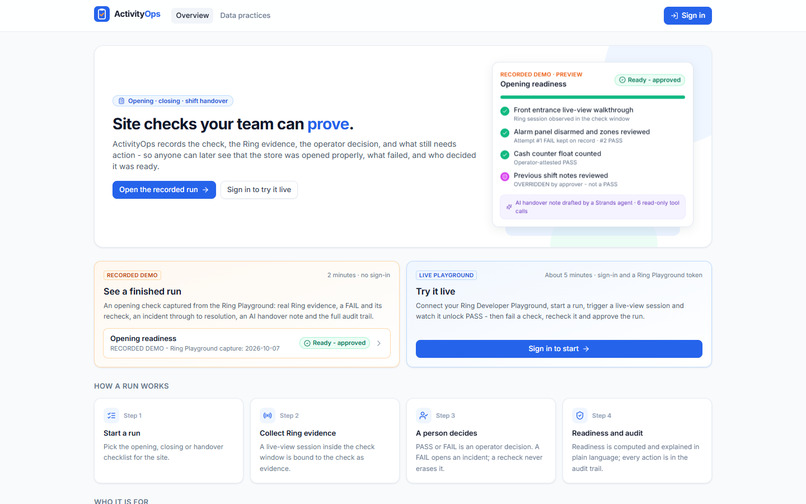Screen dimensions: 806x504
Task: Click the Step 4 shield icon
Action: tap(580, 415)
